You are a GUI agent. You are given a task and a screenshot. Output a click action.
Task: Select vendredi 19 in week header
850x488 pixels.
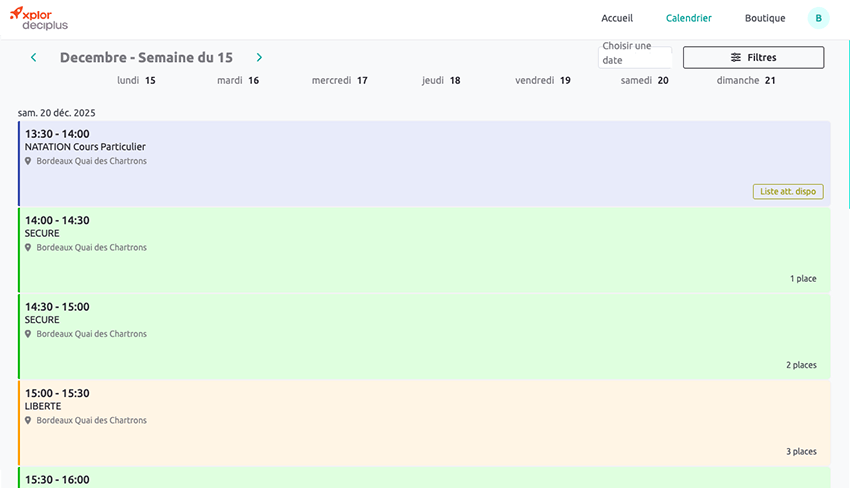click(x=543, y=81)
